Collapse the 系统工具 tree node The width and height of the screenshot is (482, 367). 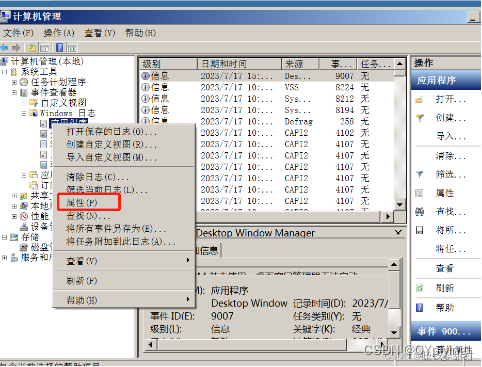pyautogui.click(x=5, y=72)
